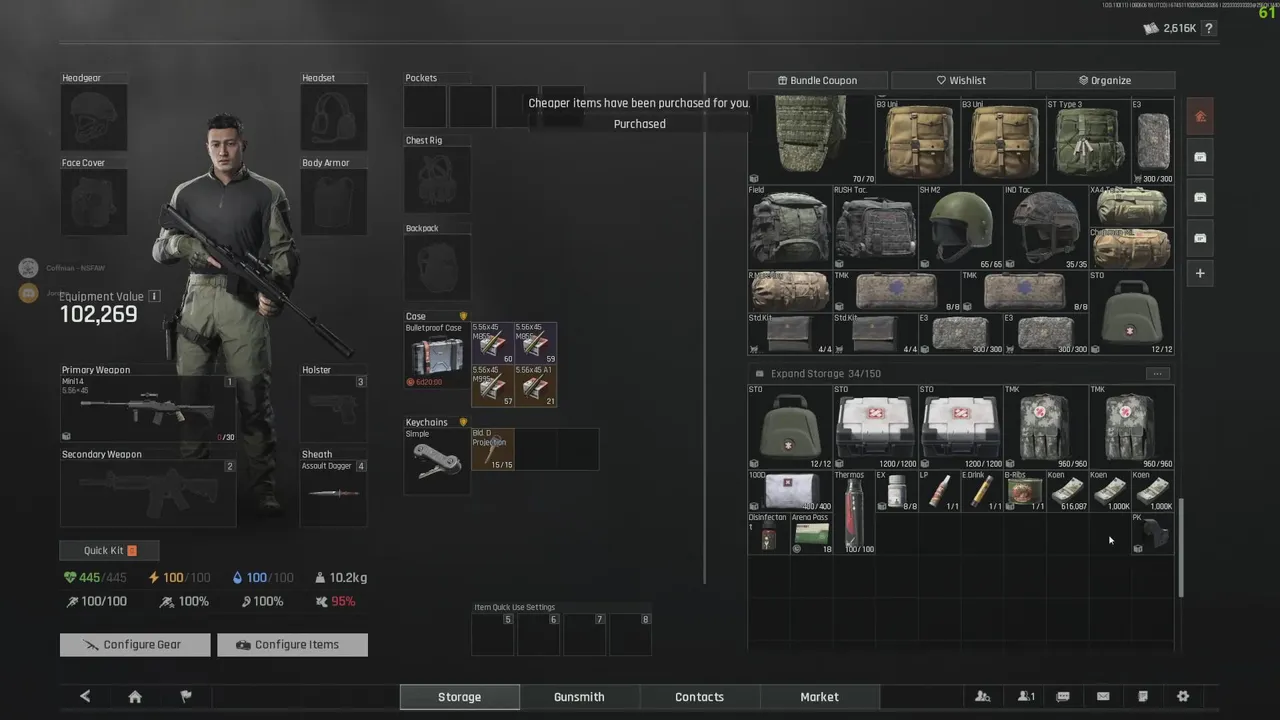Select the E.Drink item
This screenshot has width=1280, height=720.
point(982,491)
